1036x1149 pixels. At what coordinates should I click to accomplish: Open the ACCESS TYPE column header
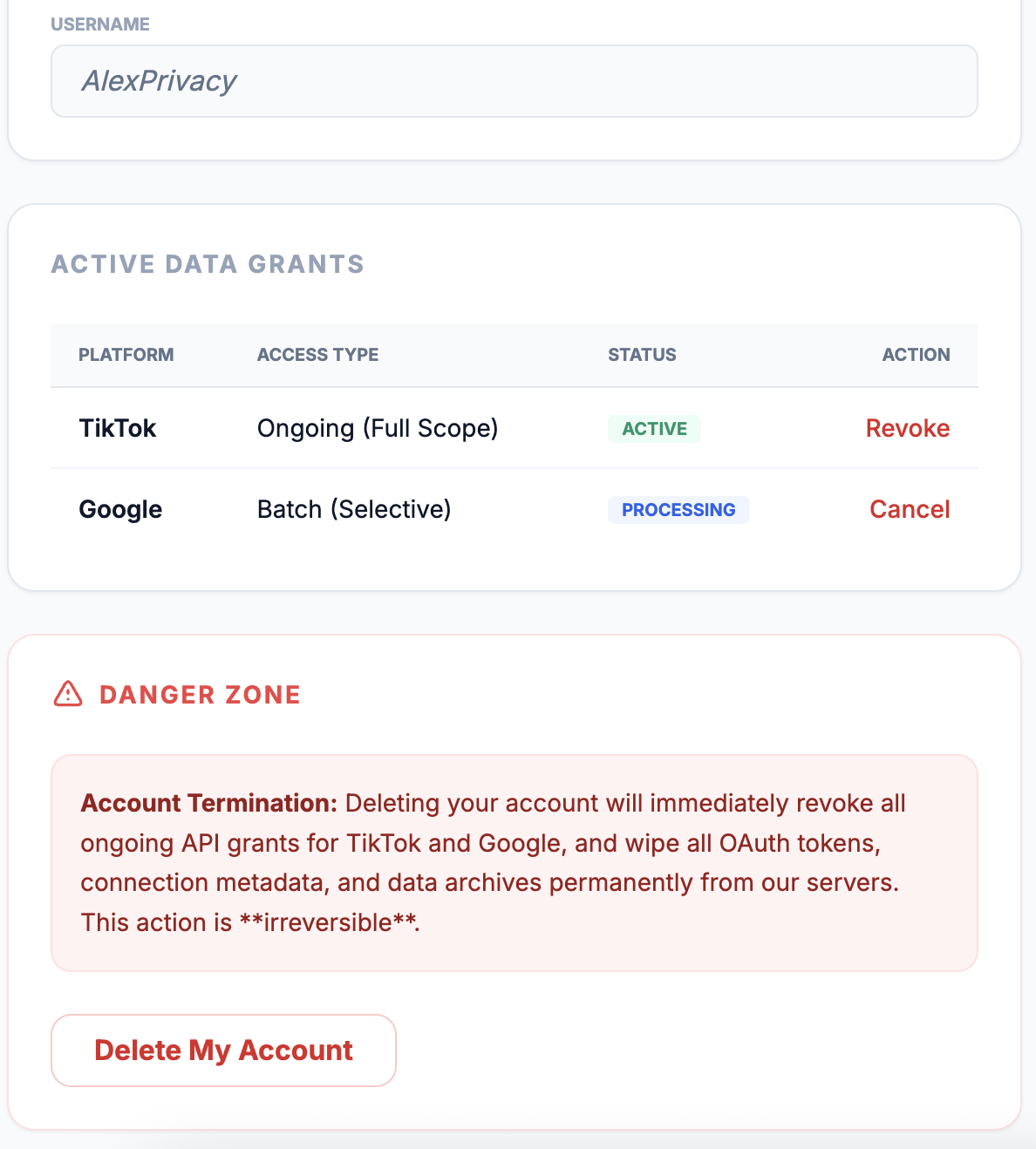point(317,355)
